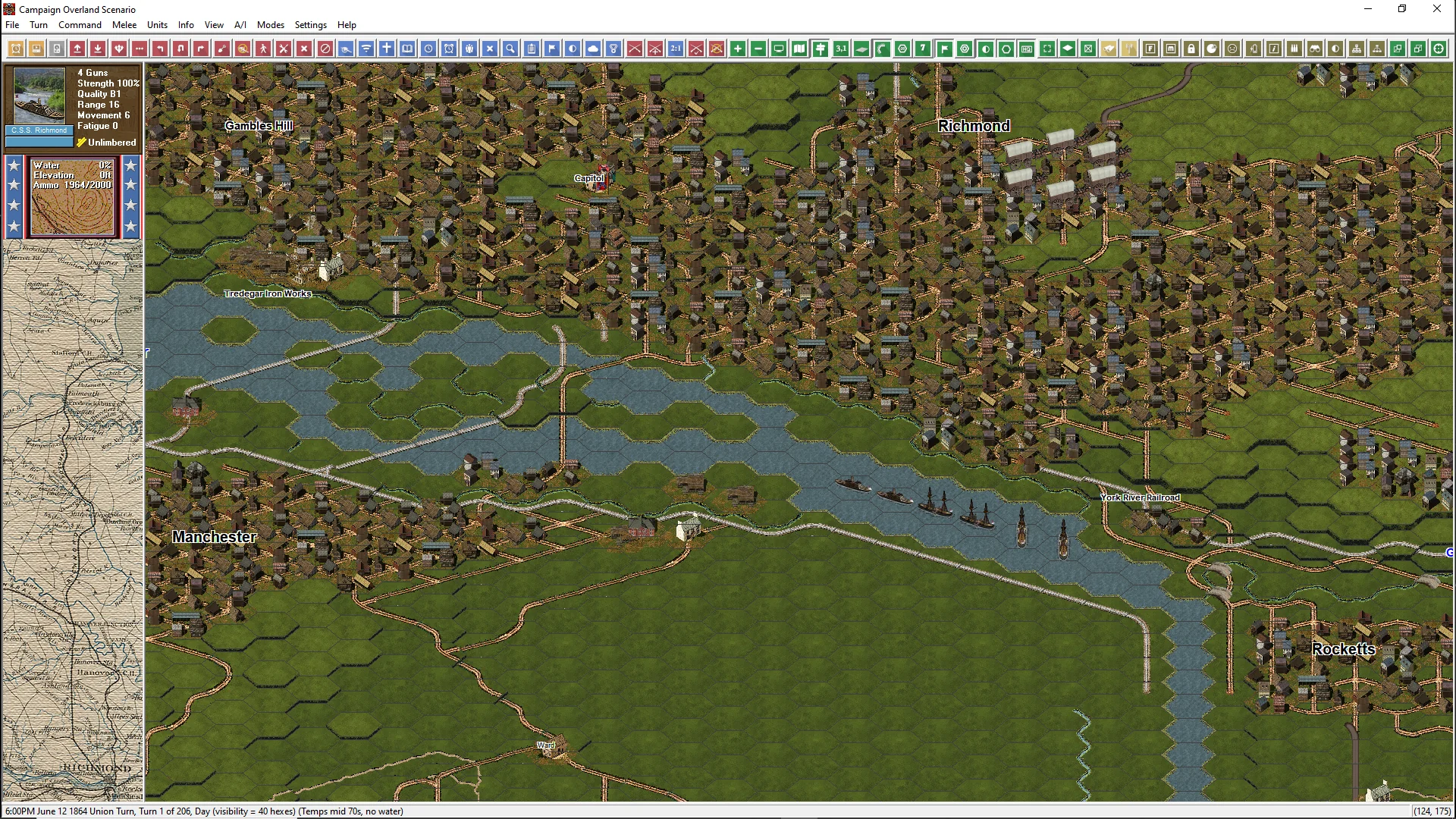Open the Settings dropdown menu

310,25
